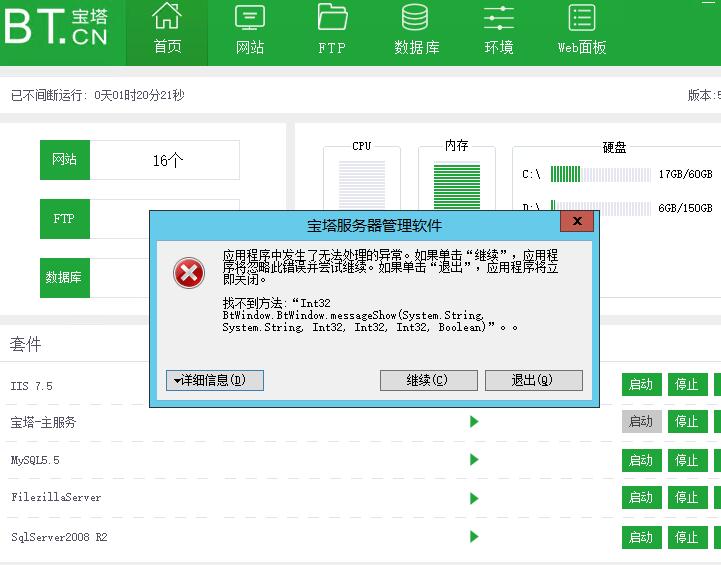Viewport: 721px width, 565px height.
Task: Click 停止 for IIS 7.5
Action: pyautogui.click(x=687, y=384)
